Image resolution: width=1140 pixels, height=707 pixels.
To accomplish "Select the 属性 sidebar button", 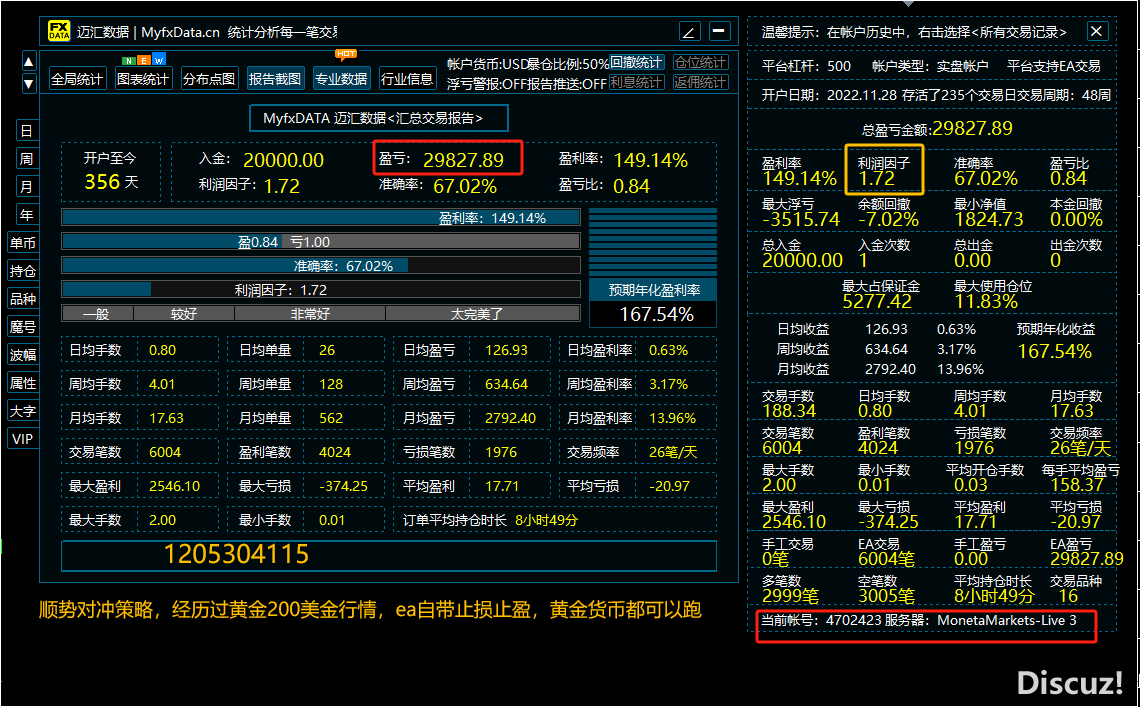I will pos(23,383).
